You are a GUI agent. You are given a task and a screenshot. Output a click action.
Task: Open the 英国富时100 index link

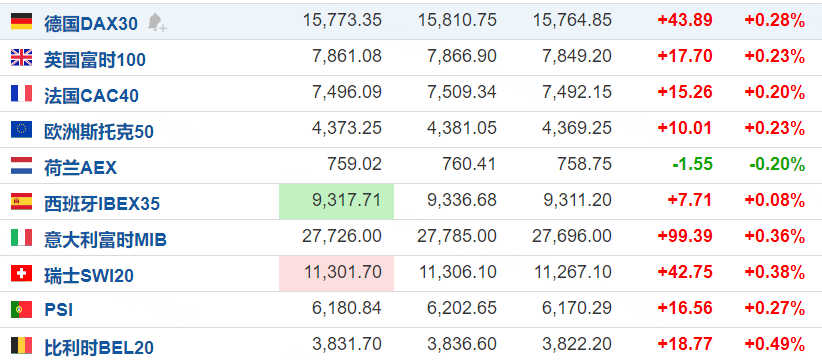pyautogui.click(x=95, y=60)
